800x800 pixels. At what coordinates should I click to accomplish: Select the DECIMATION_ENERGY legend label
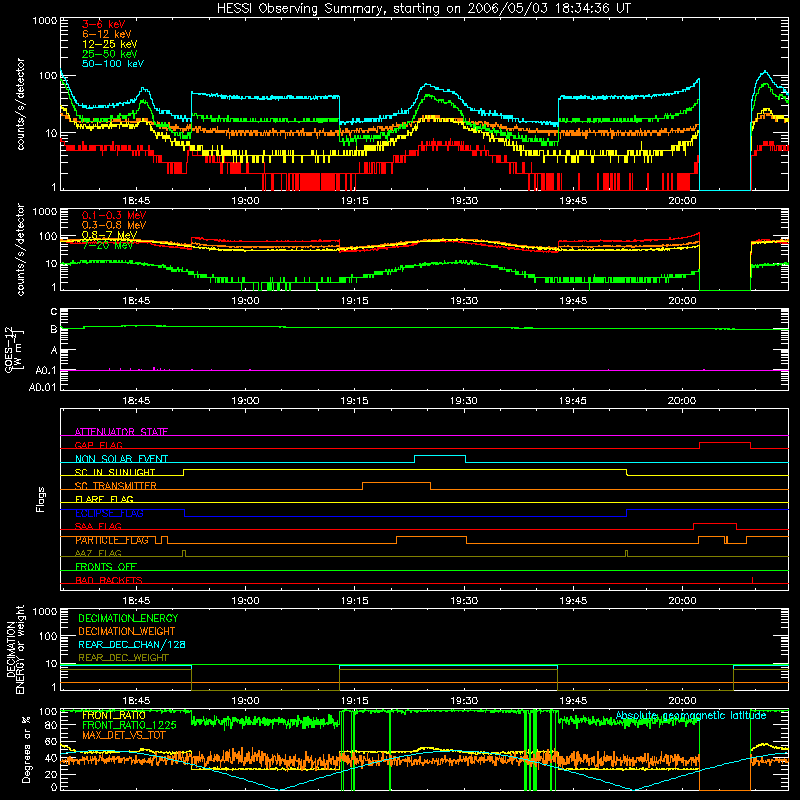(x=128, y=618)
